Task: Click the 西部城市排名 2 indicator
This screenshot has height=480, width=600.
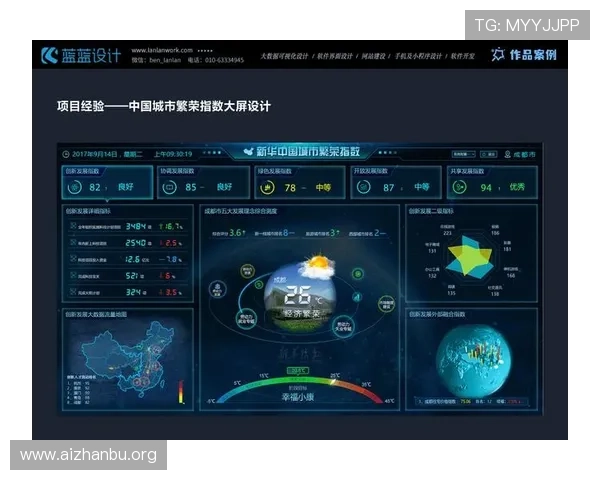Action: click(367, 233)
